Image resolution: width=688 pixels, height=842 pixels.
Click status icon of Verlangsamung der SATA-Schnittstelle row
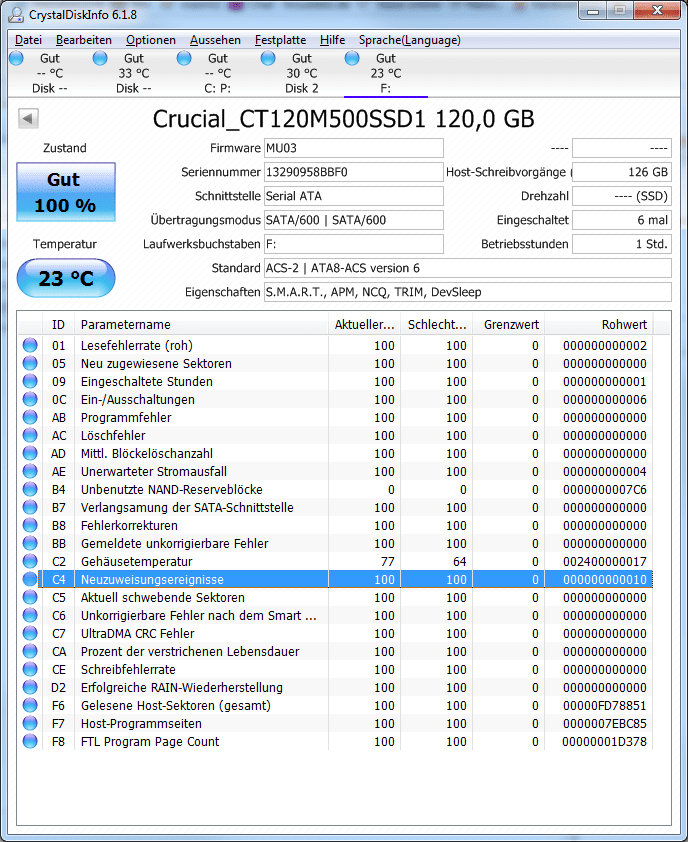pyautogui.click(x=30, y=507)
